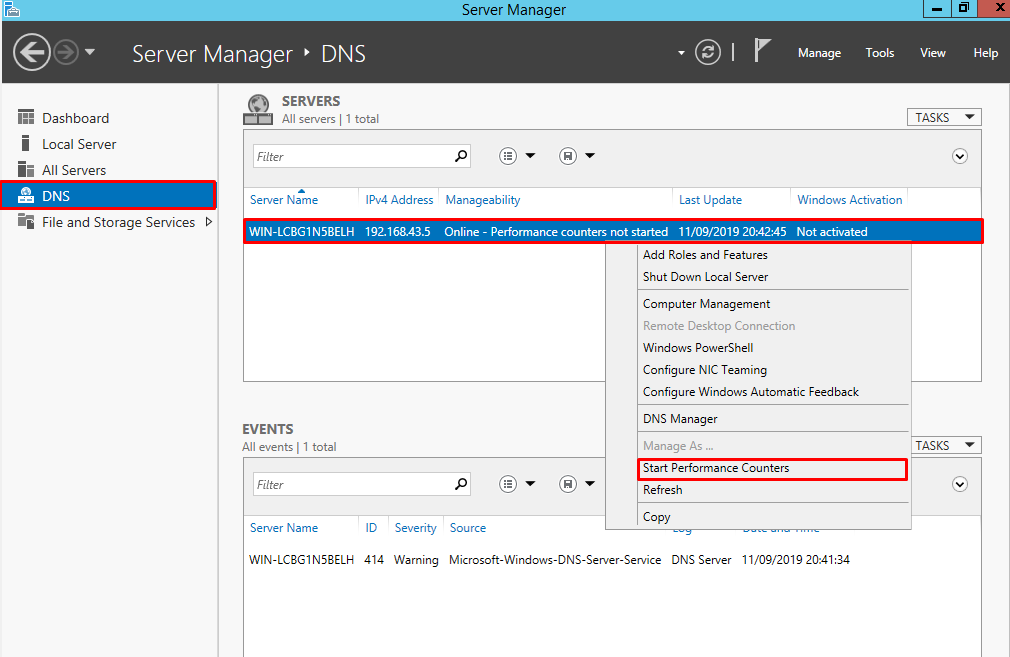The image size is (1010, 657).
Task: Open DNS Manager from context menu
Action: tap(680, 419)
